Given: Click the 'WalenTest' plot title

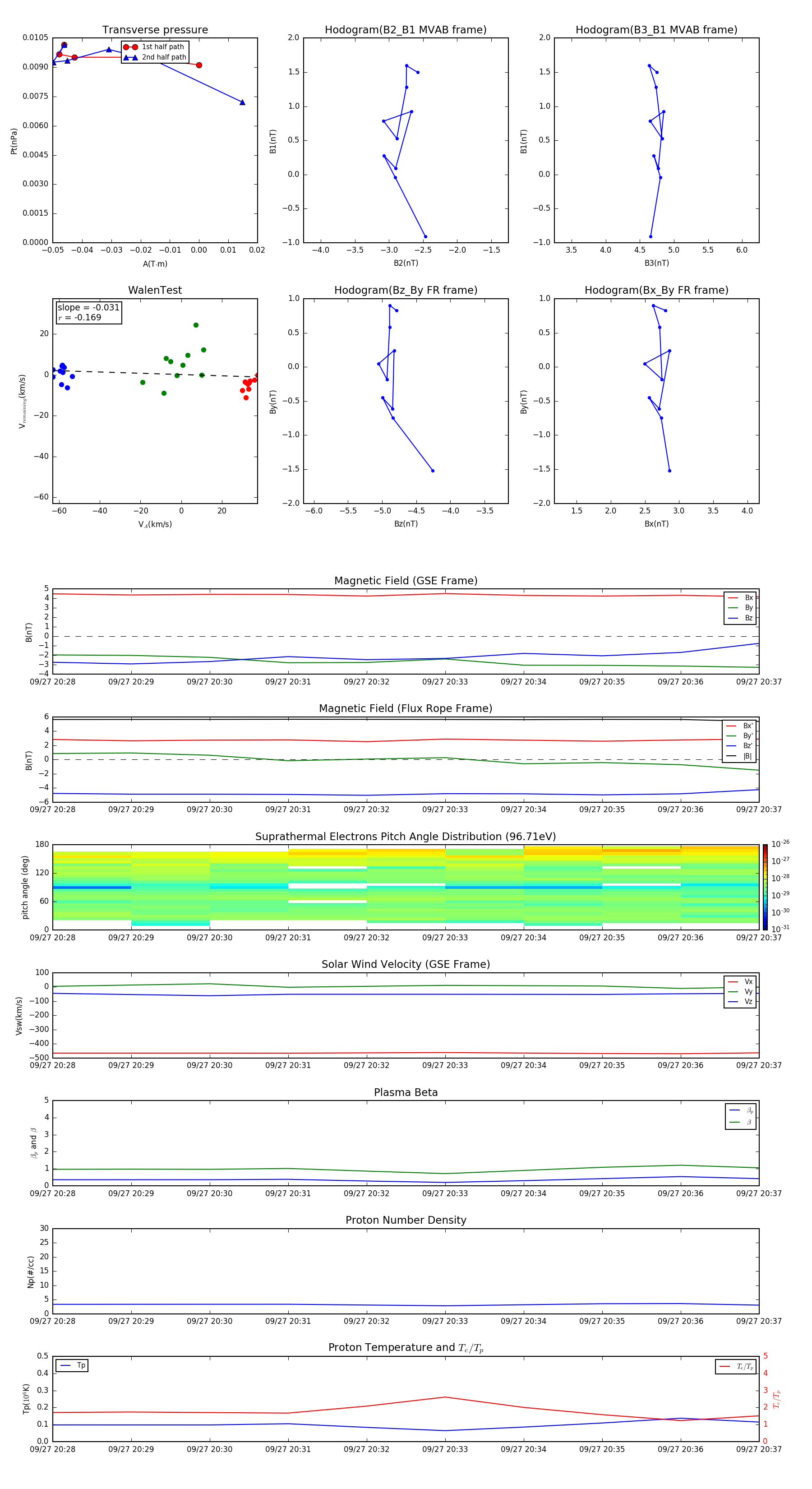Looking at the screenshot, I should coord(155,290).
